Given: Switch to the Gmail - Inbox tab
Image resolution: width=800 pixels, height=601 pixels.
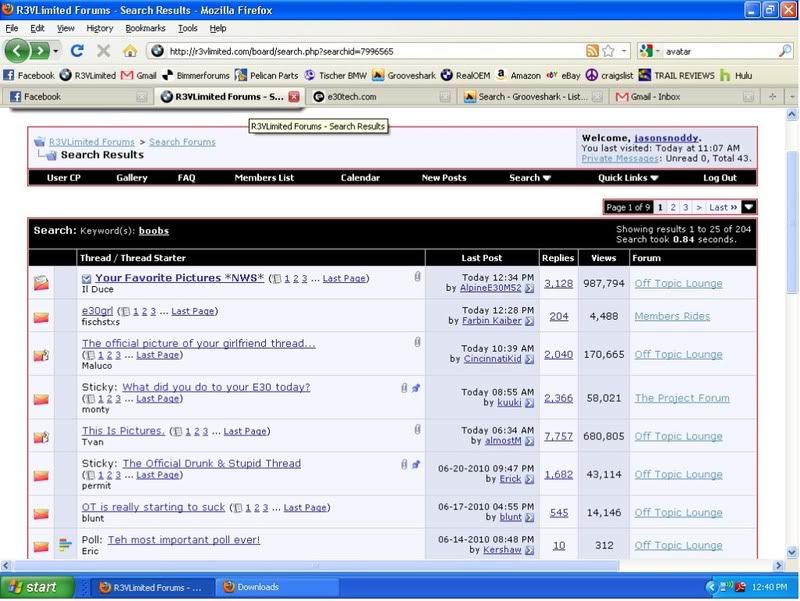Looking at the screenshot, I should pyautogui.click(x=684, y=96).
